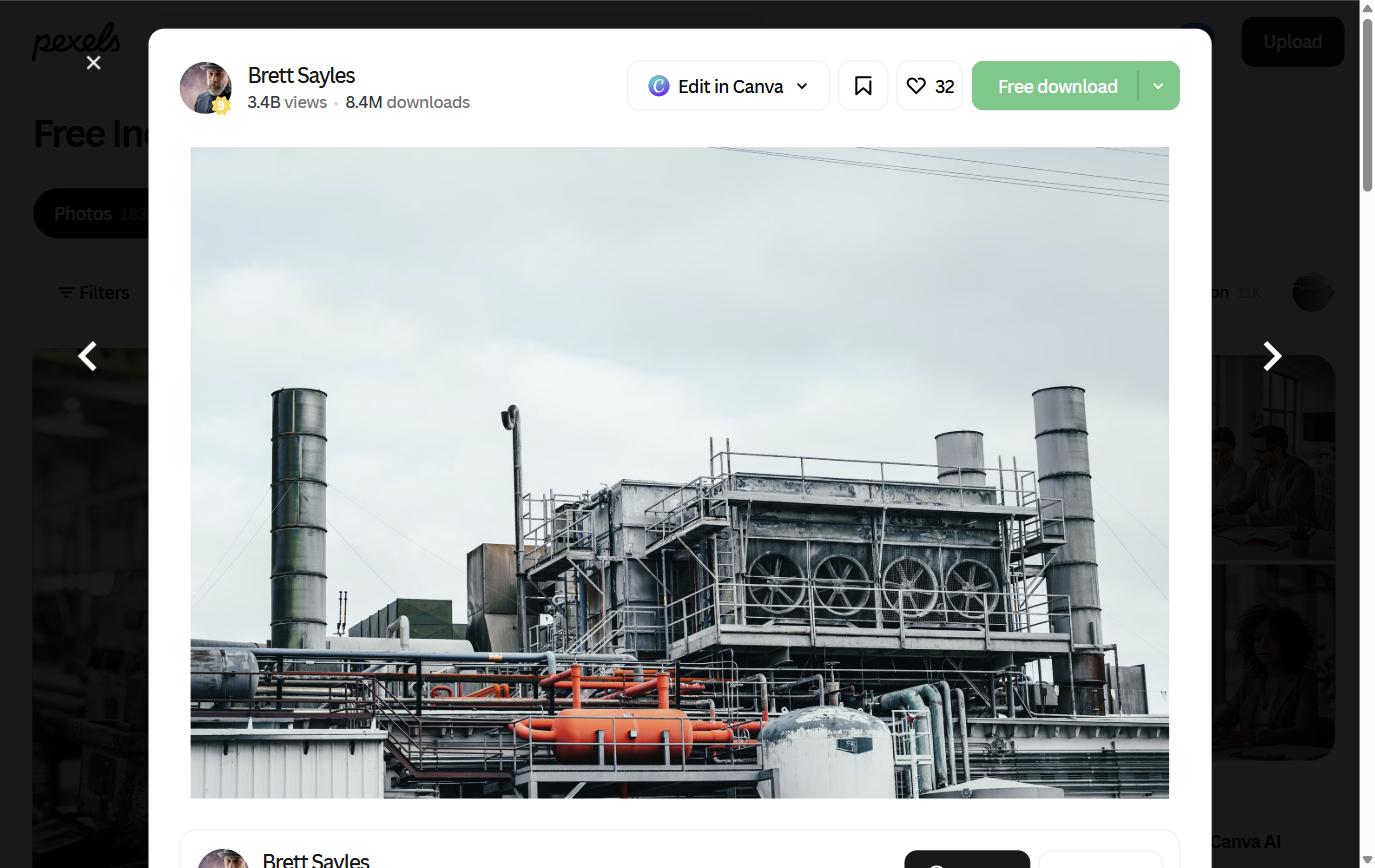Click the Free download button
1375x868 pixels.
pyautogui.click(x=1057, y=86)
